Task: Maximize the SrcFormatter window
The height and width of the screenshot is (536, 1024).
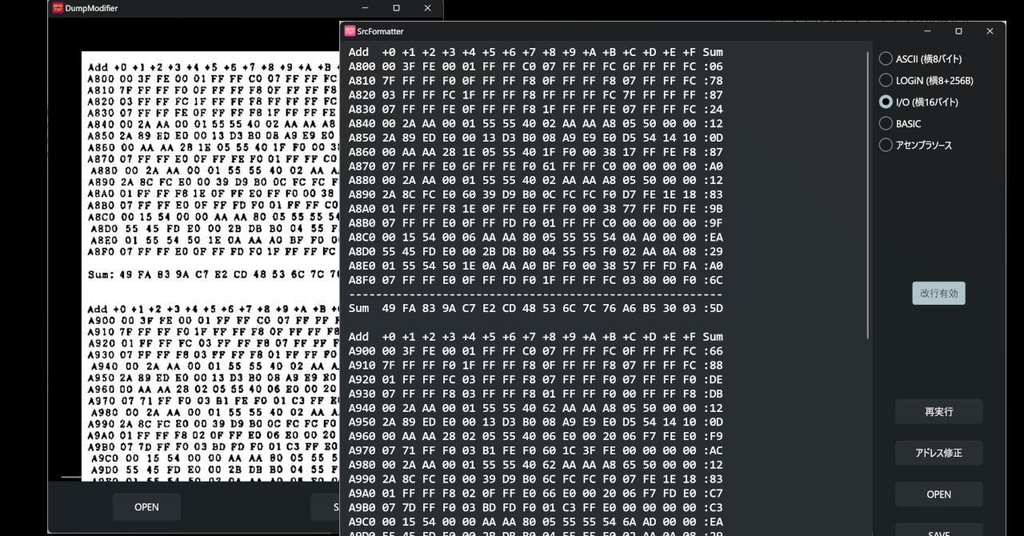Action: (x=959, y=31)
